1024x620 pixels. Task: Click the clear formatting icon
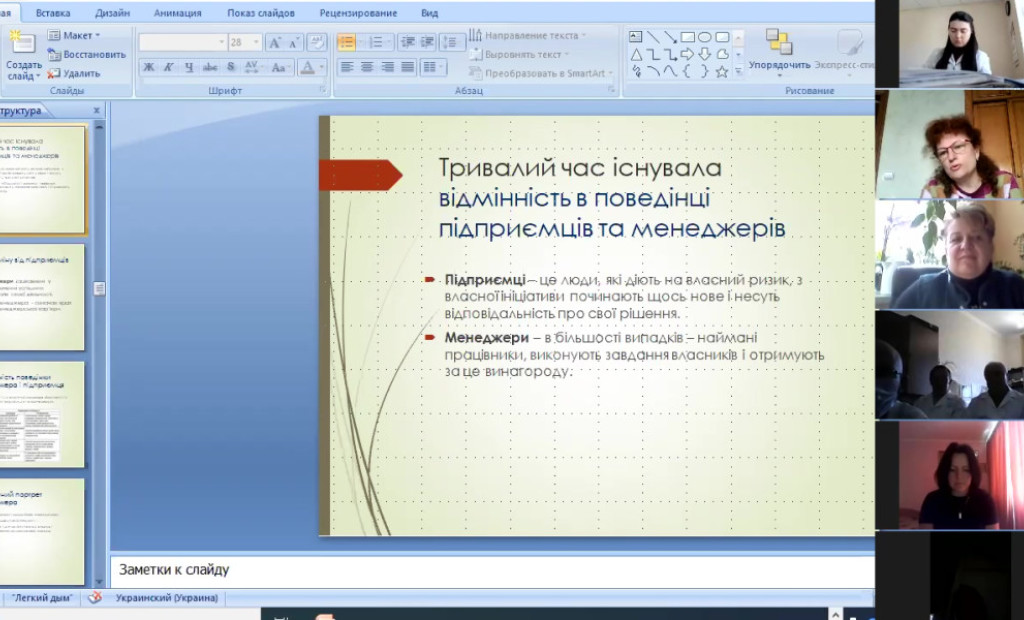click(316, 42)
